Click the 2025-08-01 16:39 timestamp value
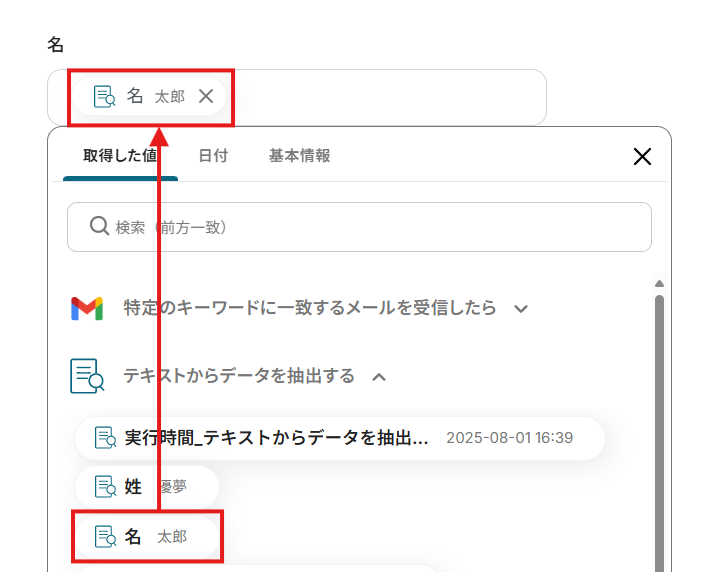 coord(509,438)
